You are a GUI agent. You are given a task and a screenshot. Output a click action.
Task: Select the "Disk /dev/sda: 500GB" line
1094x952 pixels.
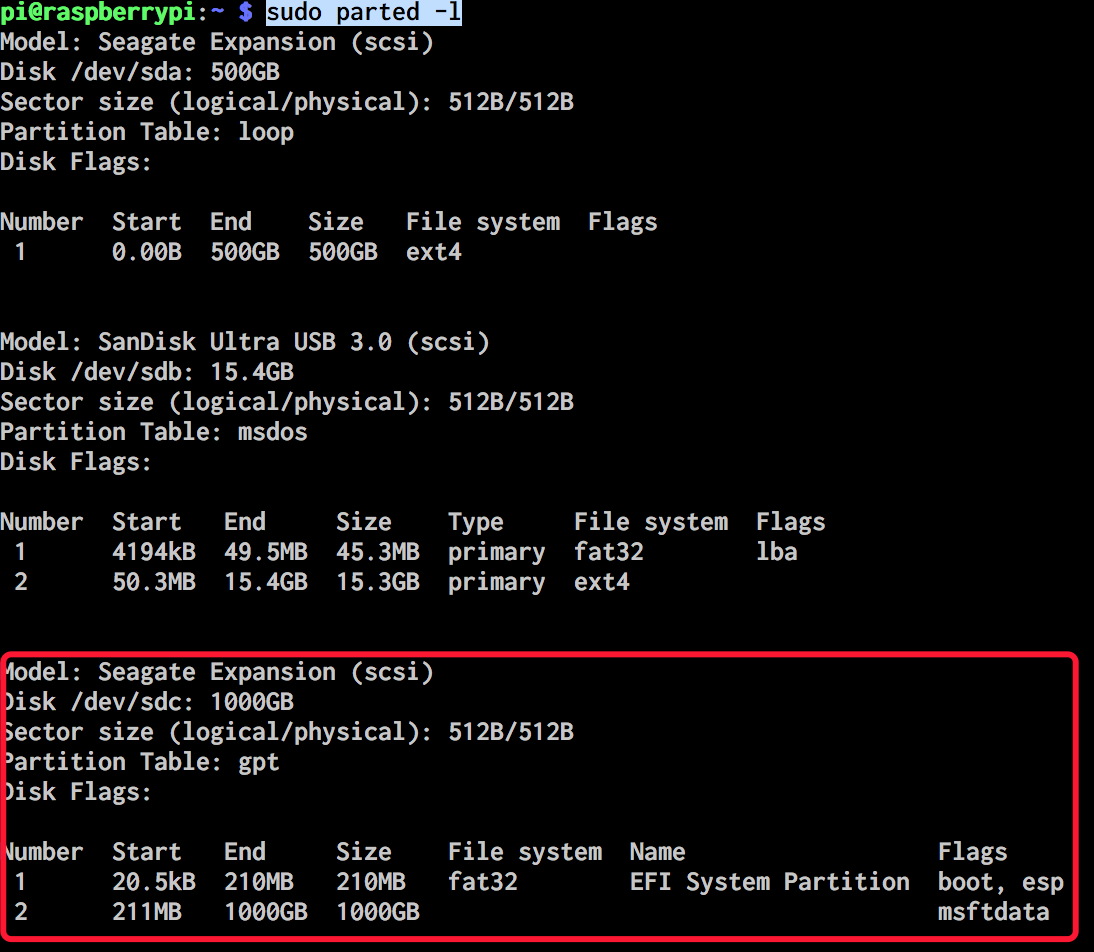coord(140,72)
